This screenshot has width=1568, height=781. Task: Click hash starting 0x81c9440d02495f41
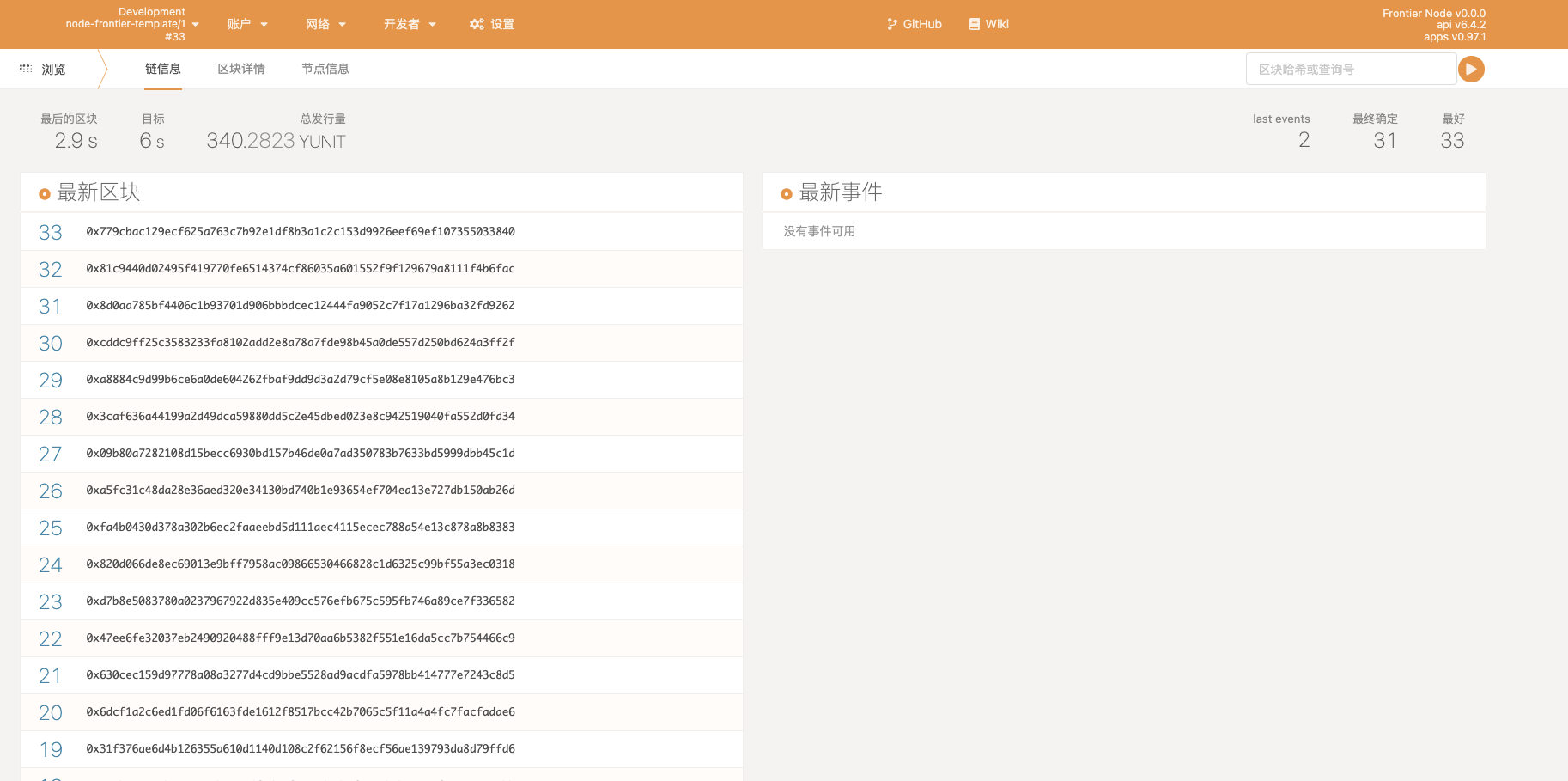tap(301, 268)
